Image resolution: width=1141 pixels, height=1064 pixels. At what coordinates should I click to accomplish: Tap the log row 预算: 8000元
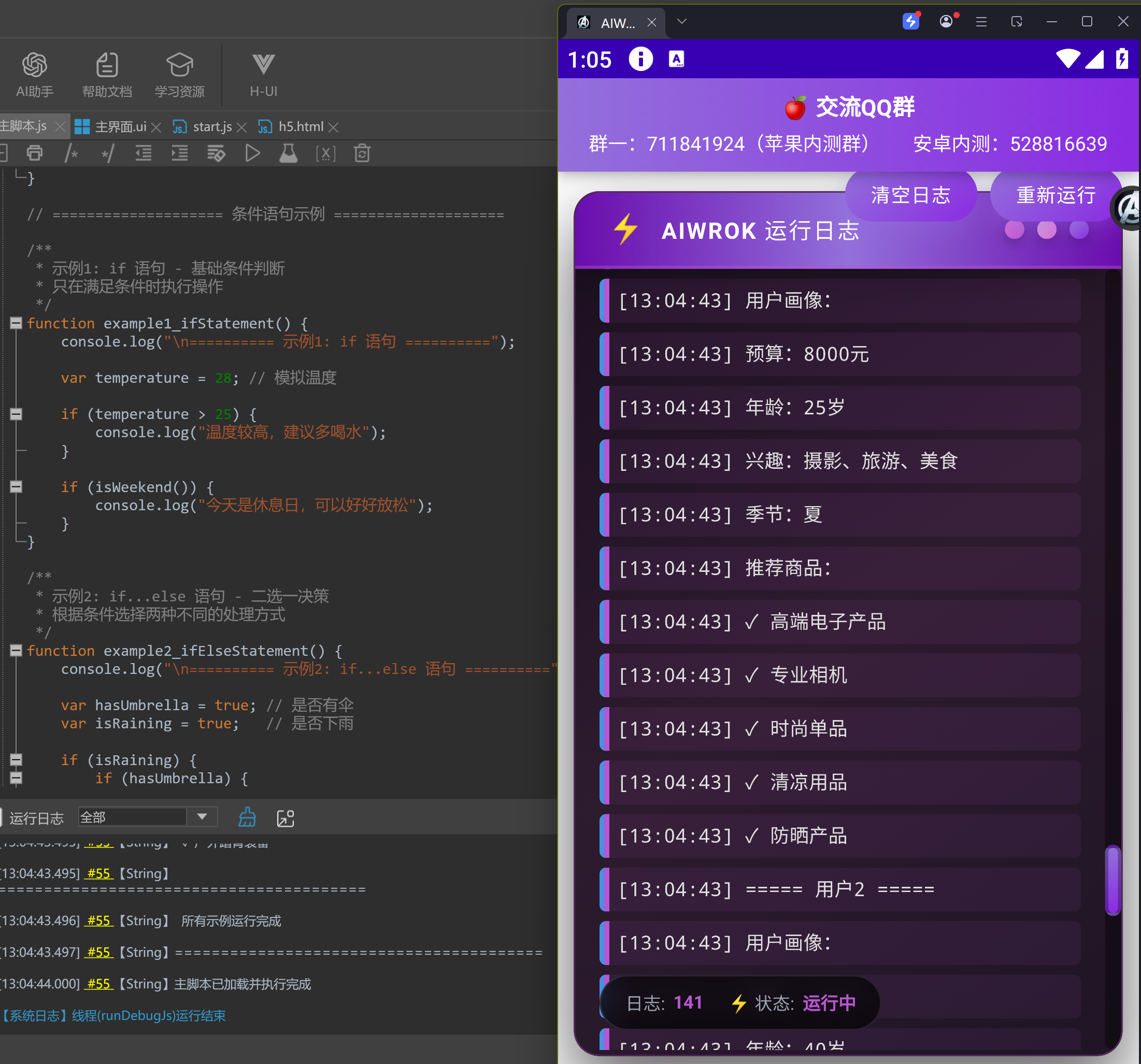pyautogui.click(x=839, y=354)
